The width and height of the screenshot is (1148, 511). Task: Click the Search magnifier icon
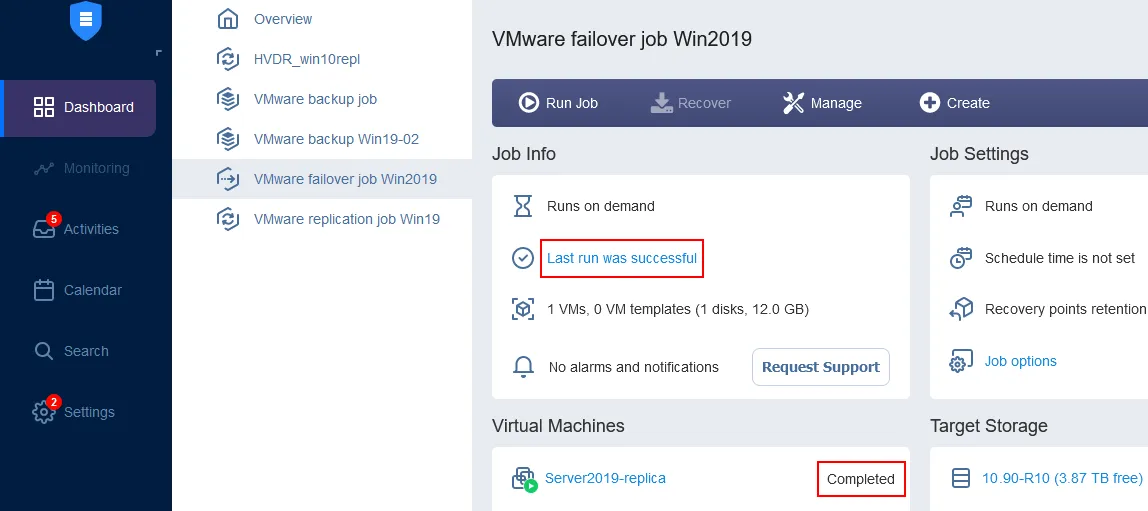(x=44, y=351)
